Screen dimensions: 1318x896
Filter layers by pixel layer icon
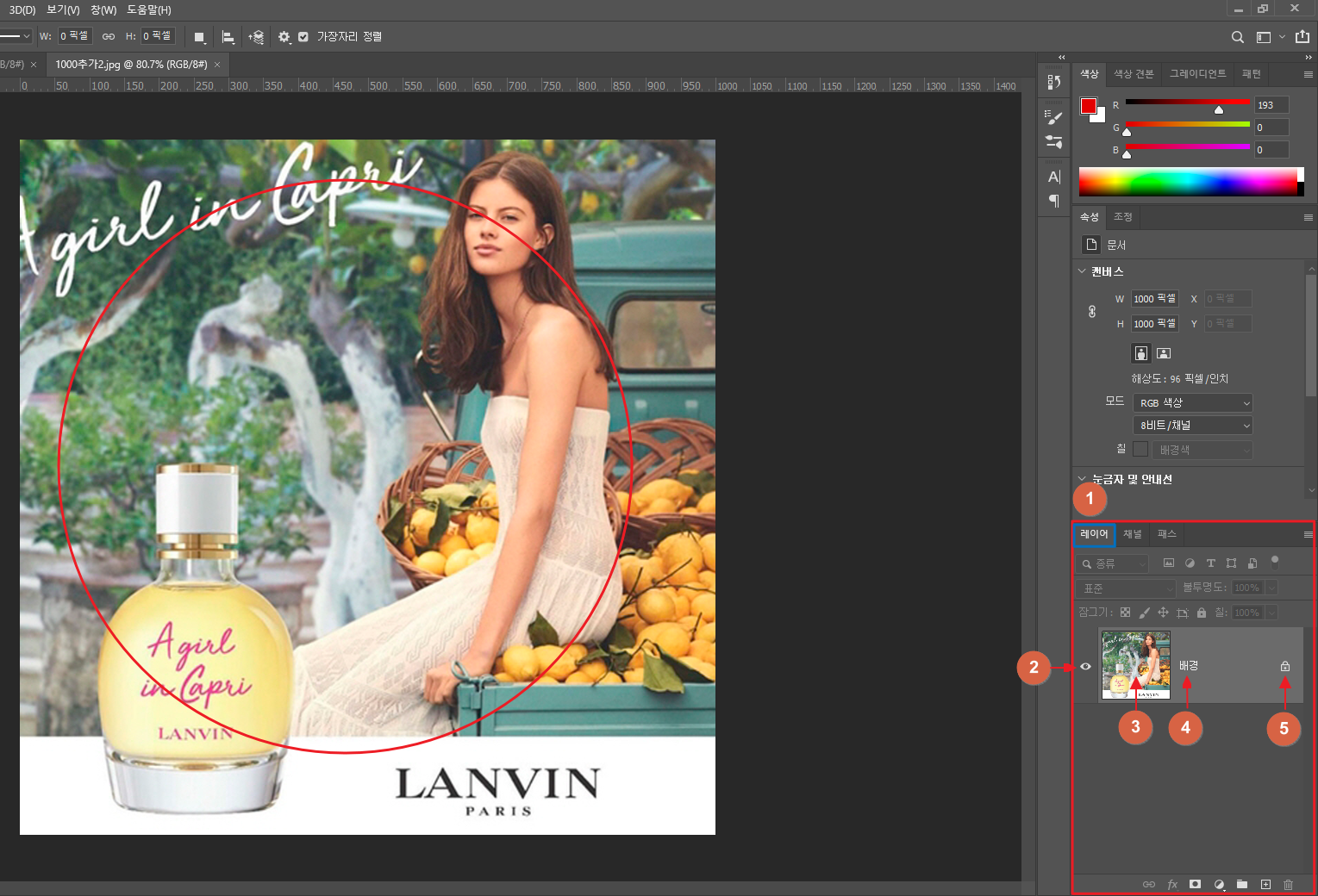tap(1169, 563)
